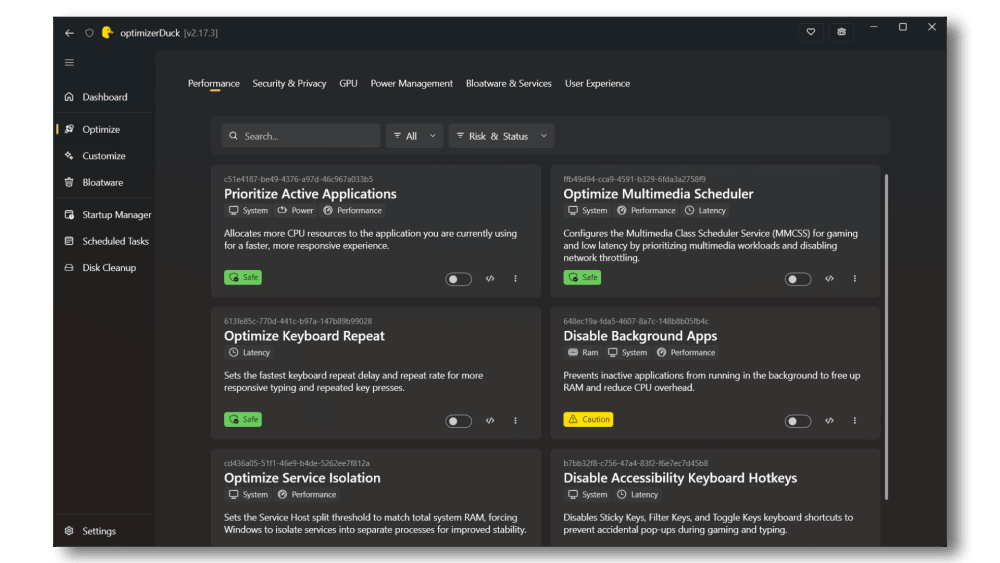Open Dashboard from the sidebar

(105, 97)
